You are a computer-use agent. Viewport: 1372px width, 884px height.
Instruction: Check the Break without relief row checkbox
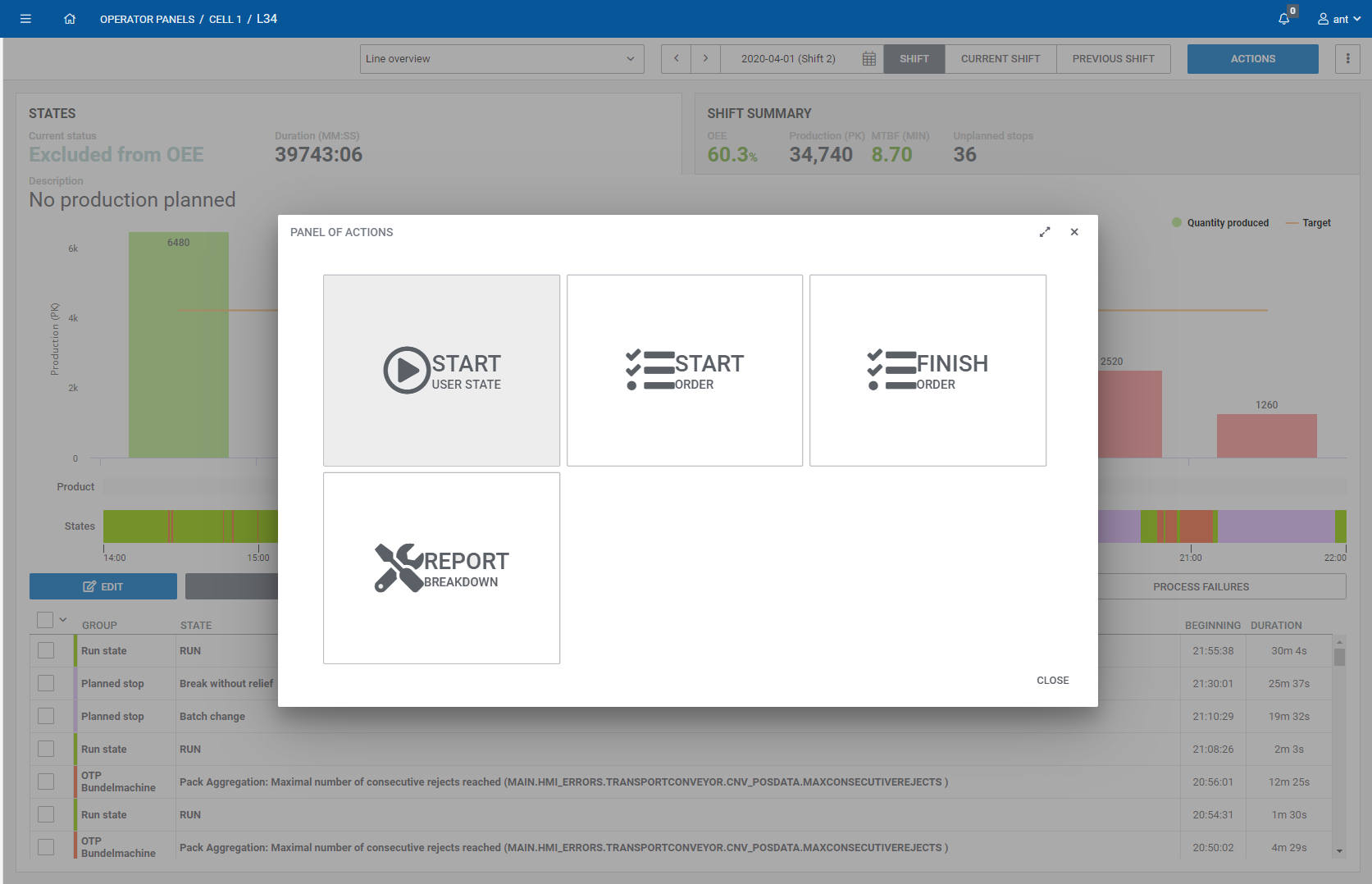(46, 683)
